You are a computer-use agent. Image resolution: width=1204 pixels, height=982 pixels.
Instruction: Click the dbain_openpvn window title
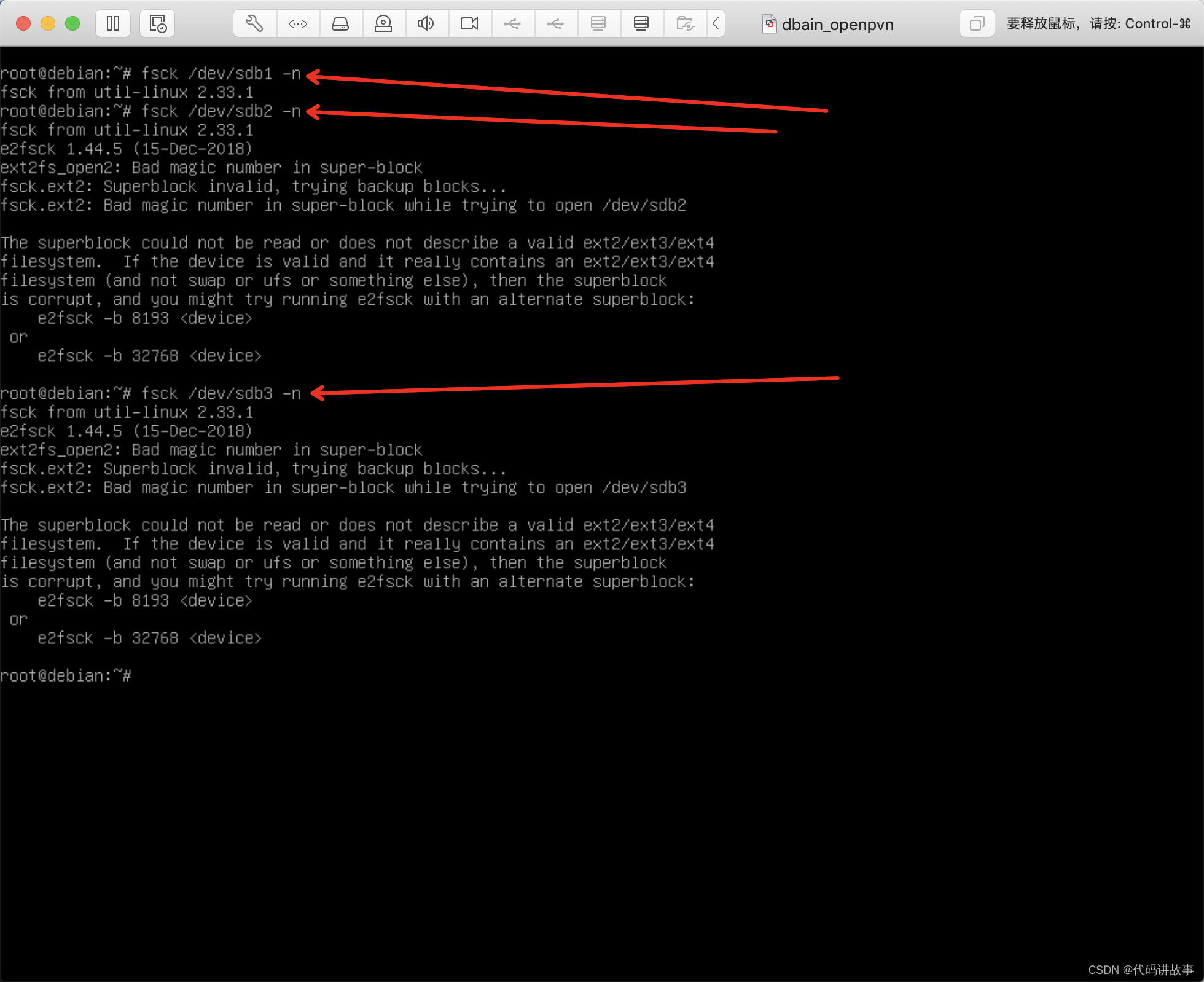tap(837, 25)
